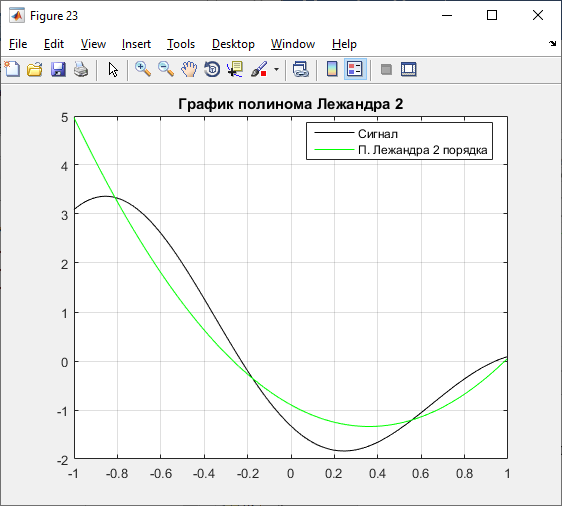
Task: Select the Brush data tool
Action: point(259,69)
